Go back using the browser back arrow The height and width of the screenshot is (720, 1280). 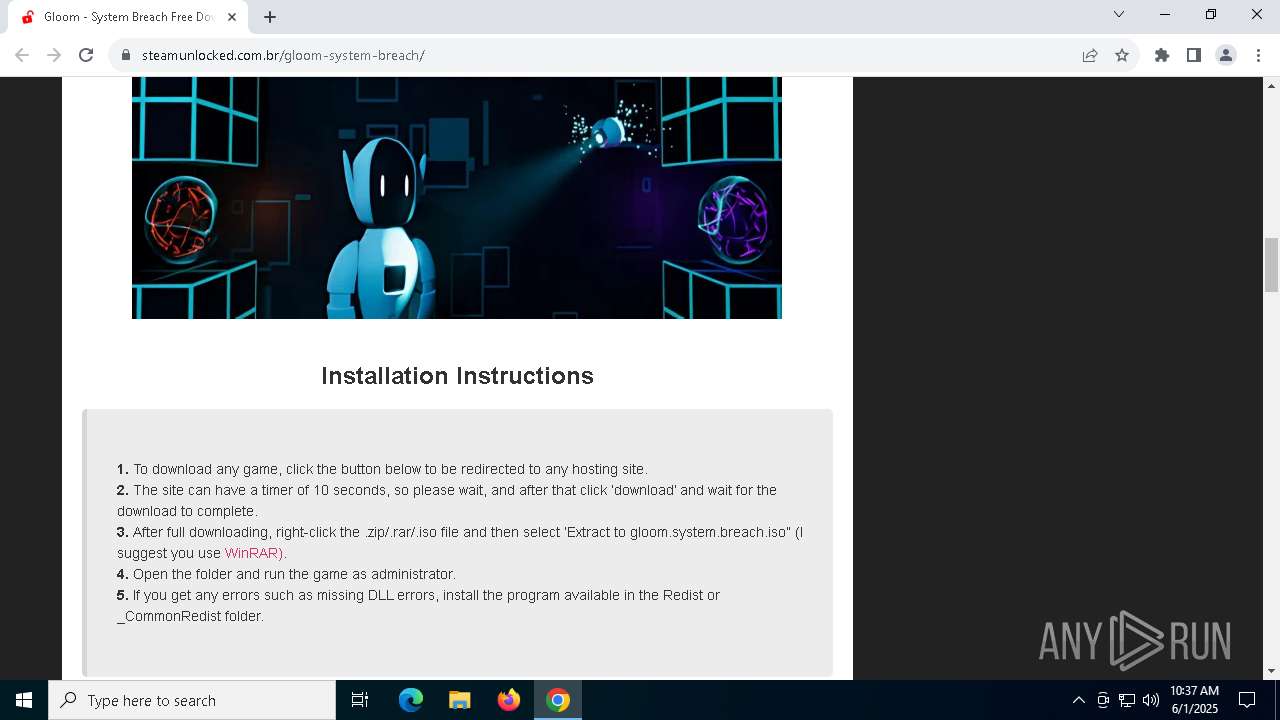(x=22, y=55)
